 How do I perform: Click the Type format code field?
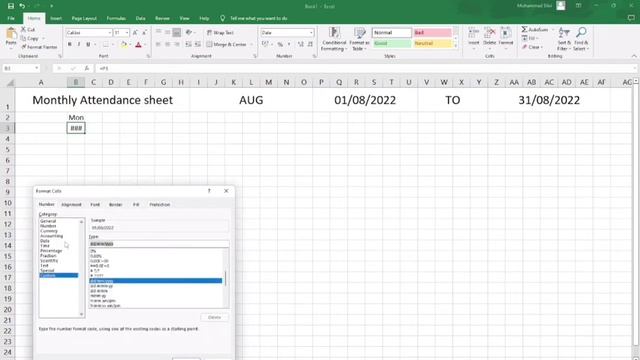pos(159,244)
